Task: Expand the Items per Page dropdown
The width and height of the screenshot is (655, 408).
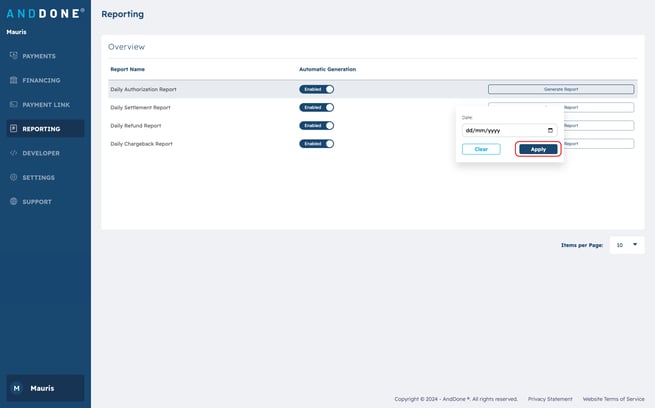Action: pos(627,244)
